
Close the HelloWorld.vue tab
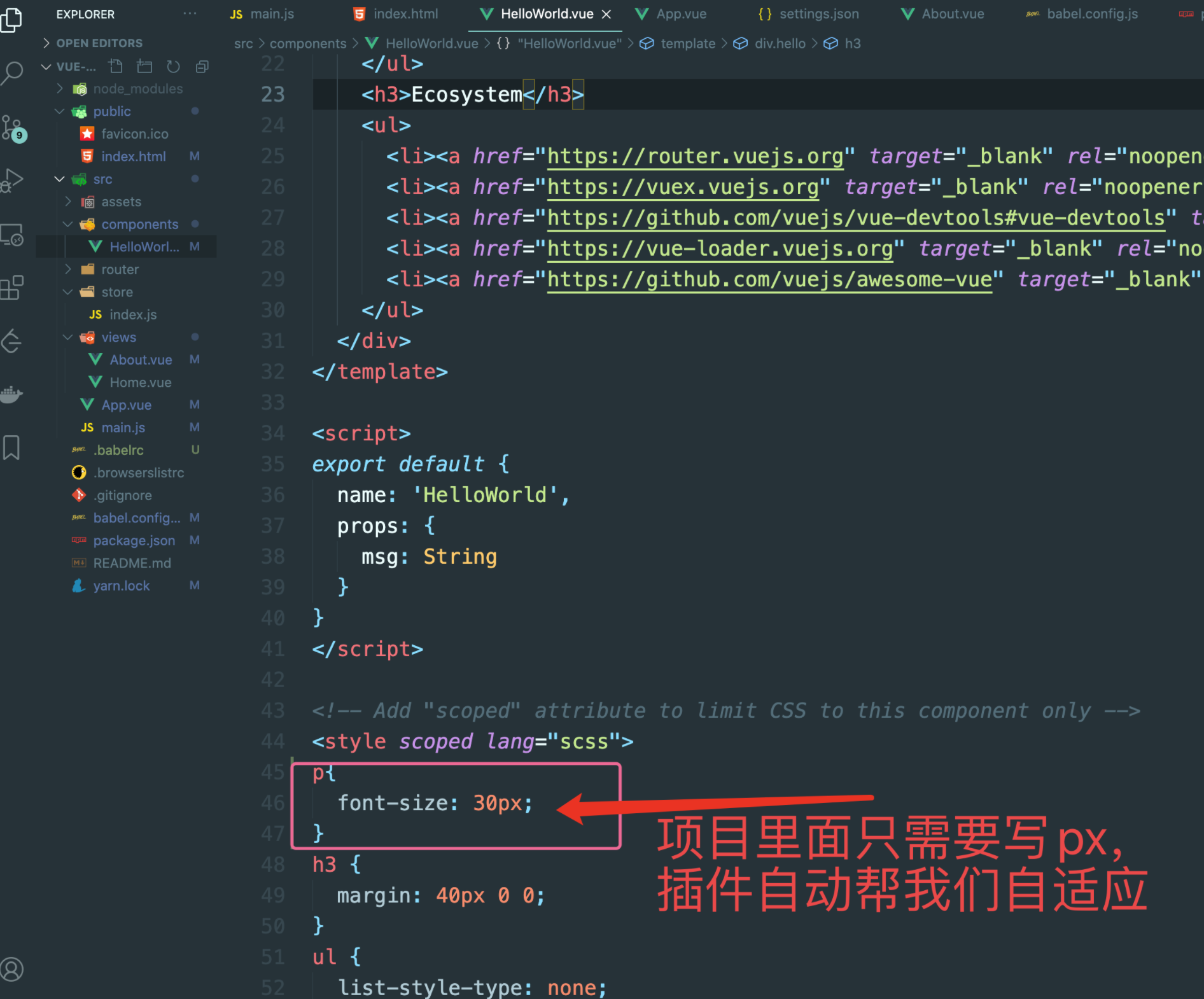click(x=606, y=14)
